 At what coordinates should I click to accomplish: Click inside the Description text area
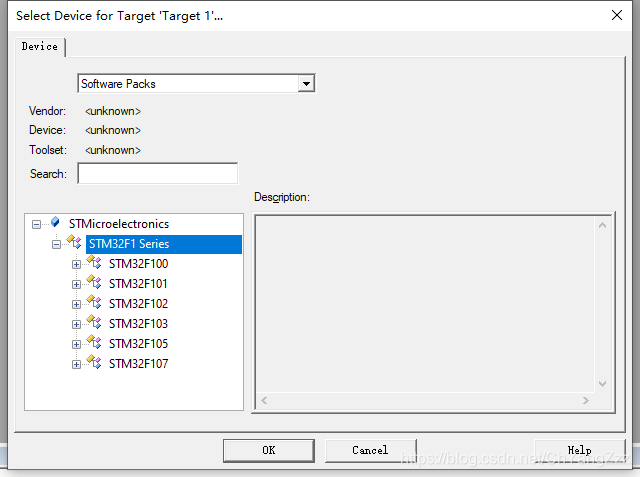pyautogui.click(x=425, y=304)
